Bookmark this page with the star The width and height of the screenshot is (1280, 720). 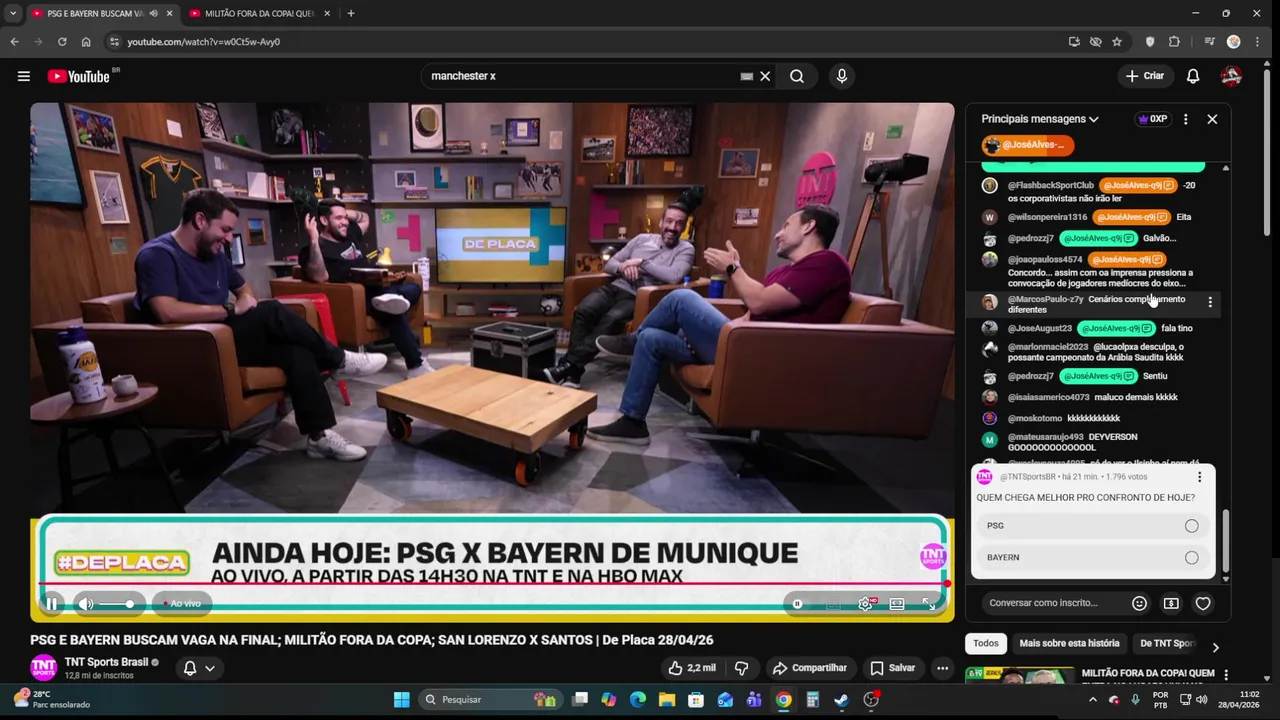coord(1117,42)
